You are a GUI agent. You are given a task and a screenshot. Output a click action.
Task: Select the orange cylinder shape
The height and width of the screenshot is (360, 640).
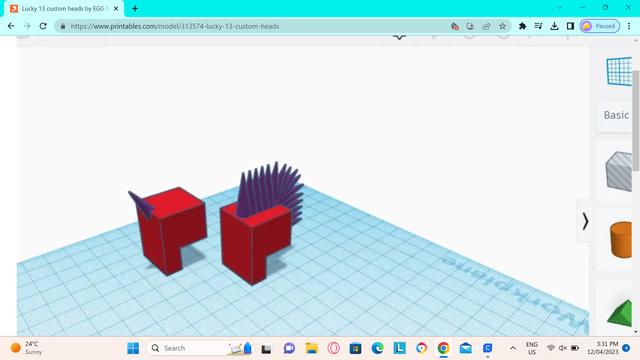coord(621,240)
